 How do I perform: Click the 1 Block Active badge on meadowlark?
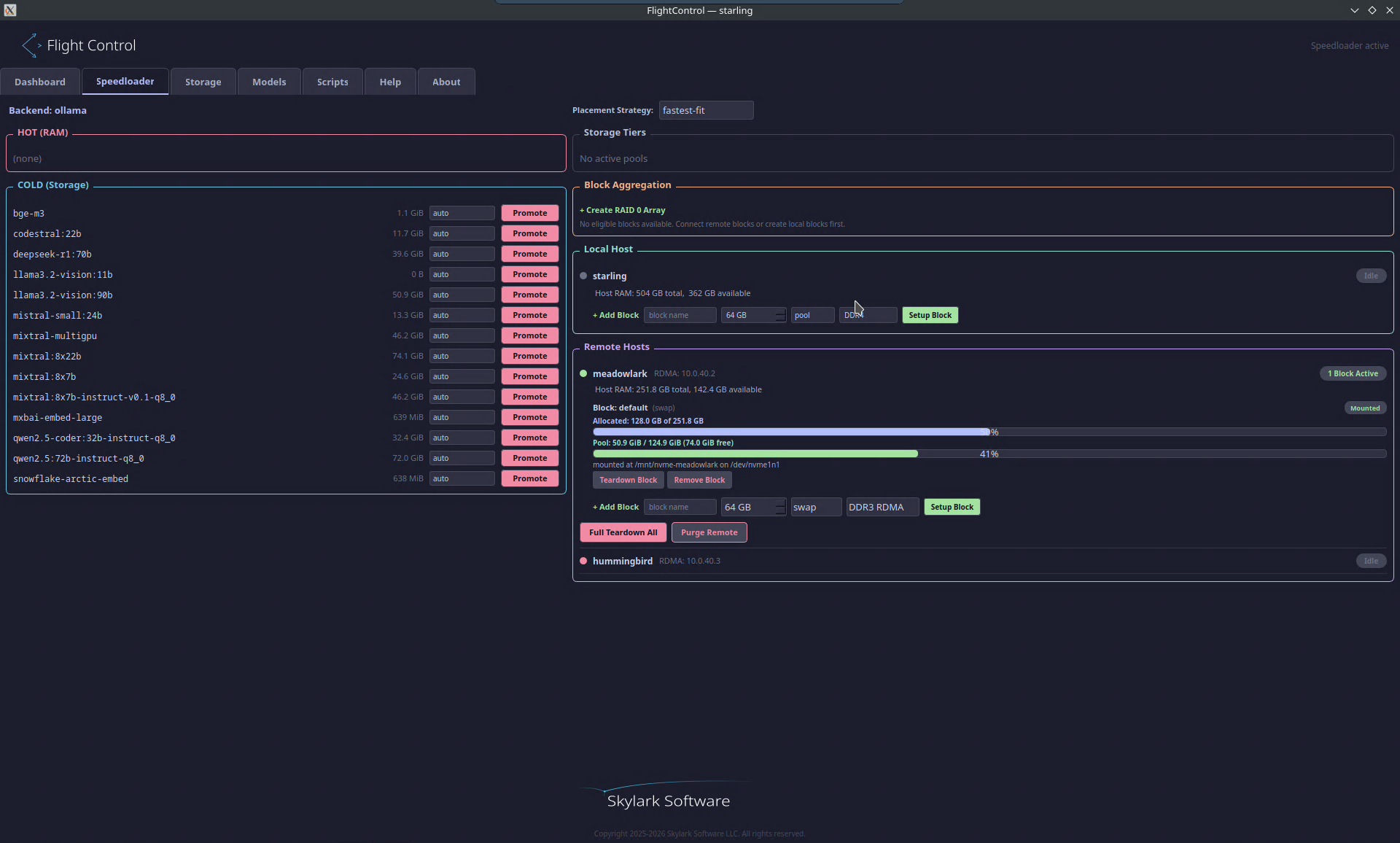tap(1353, 373)
